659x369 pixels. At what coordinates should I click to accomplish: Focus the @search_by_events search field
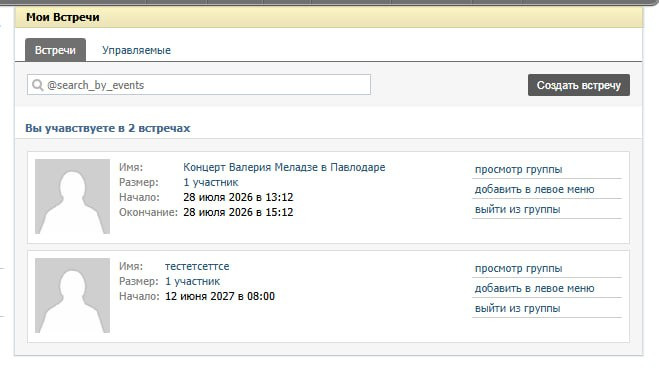[x=199, y=84]
